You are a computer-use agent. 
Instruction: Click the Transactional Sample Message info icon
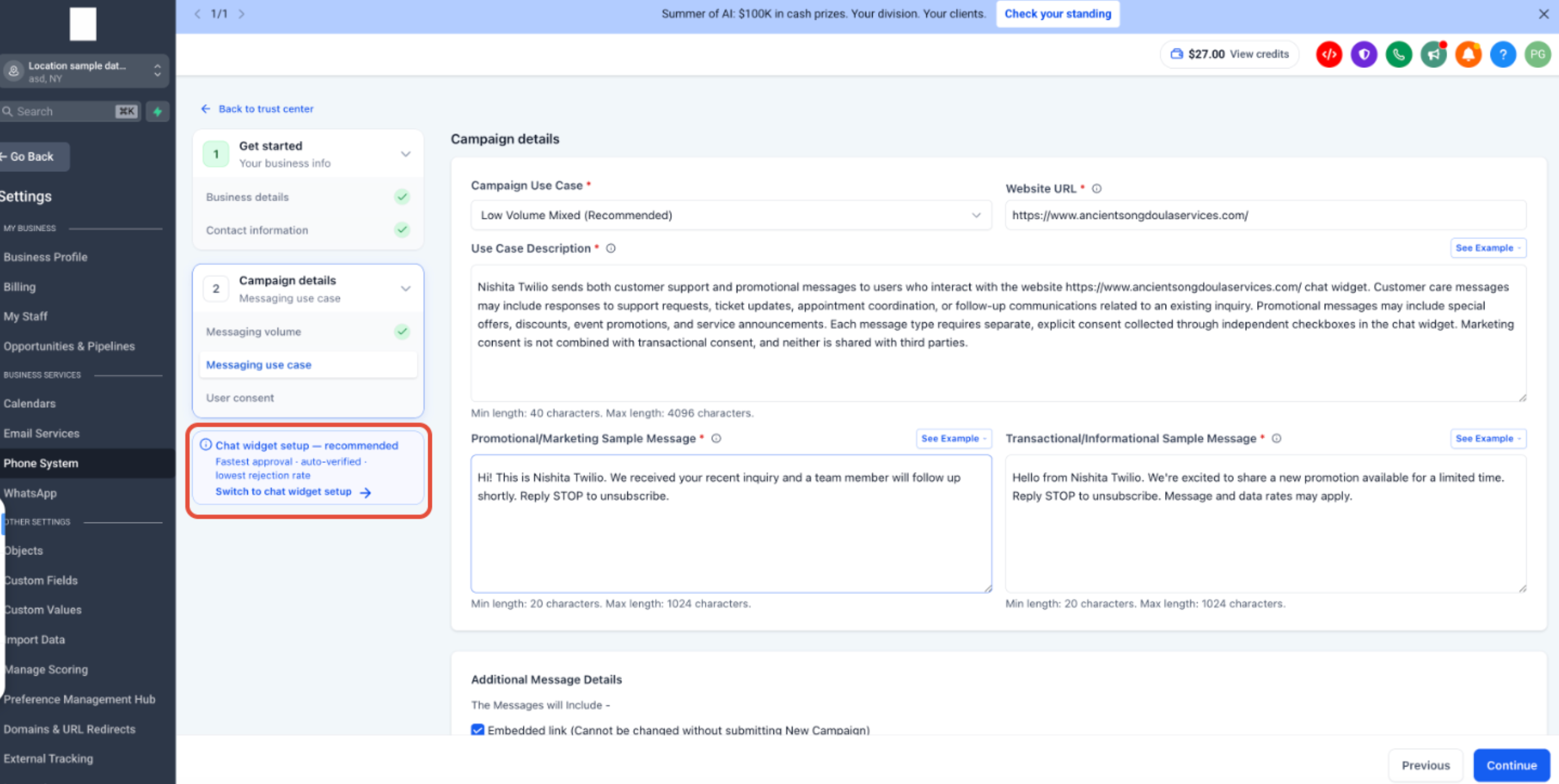(x=1276, y=438)
